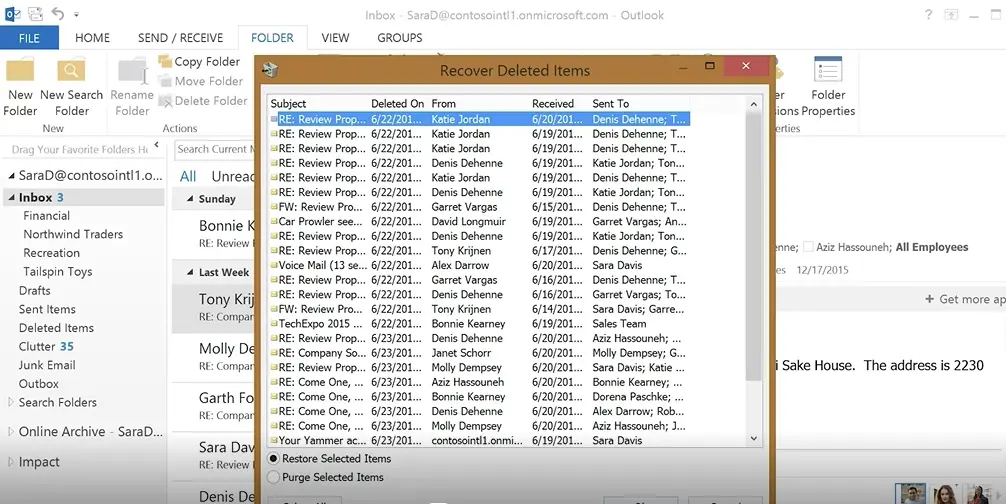Click the envelope icon of Car Prowler row
Image resolution: width=1006 pixels, height=504 pixels.
[274, 222]
